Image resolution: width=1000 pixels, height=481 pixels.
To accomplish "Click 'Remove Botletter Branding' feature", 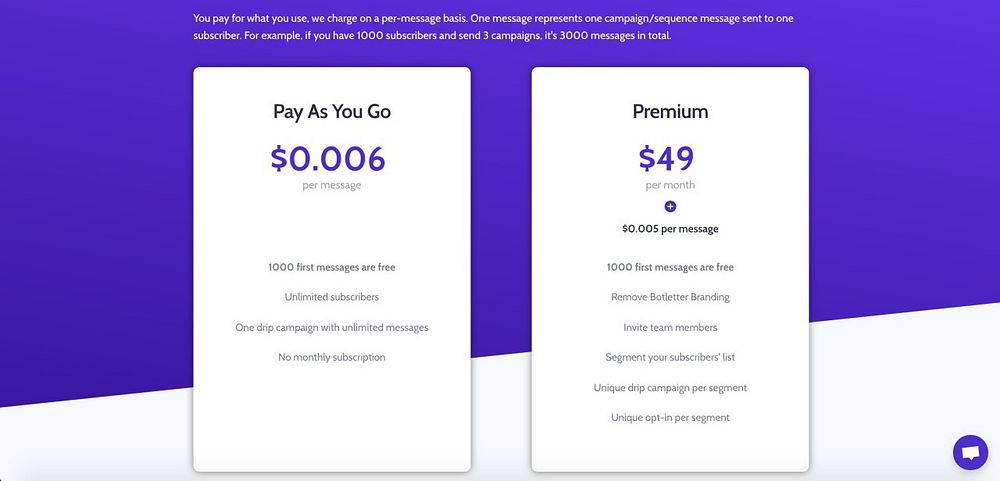I will coord(670,297).
